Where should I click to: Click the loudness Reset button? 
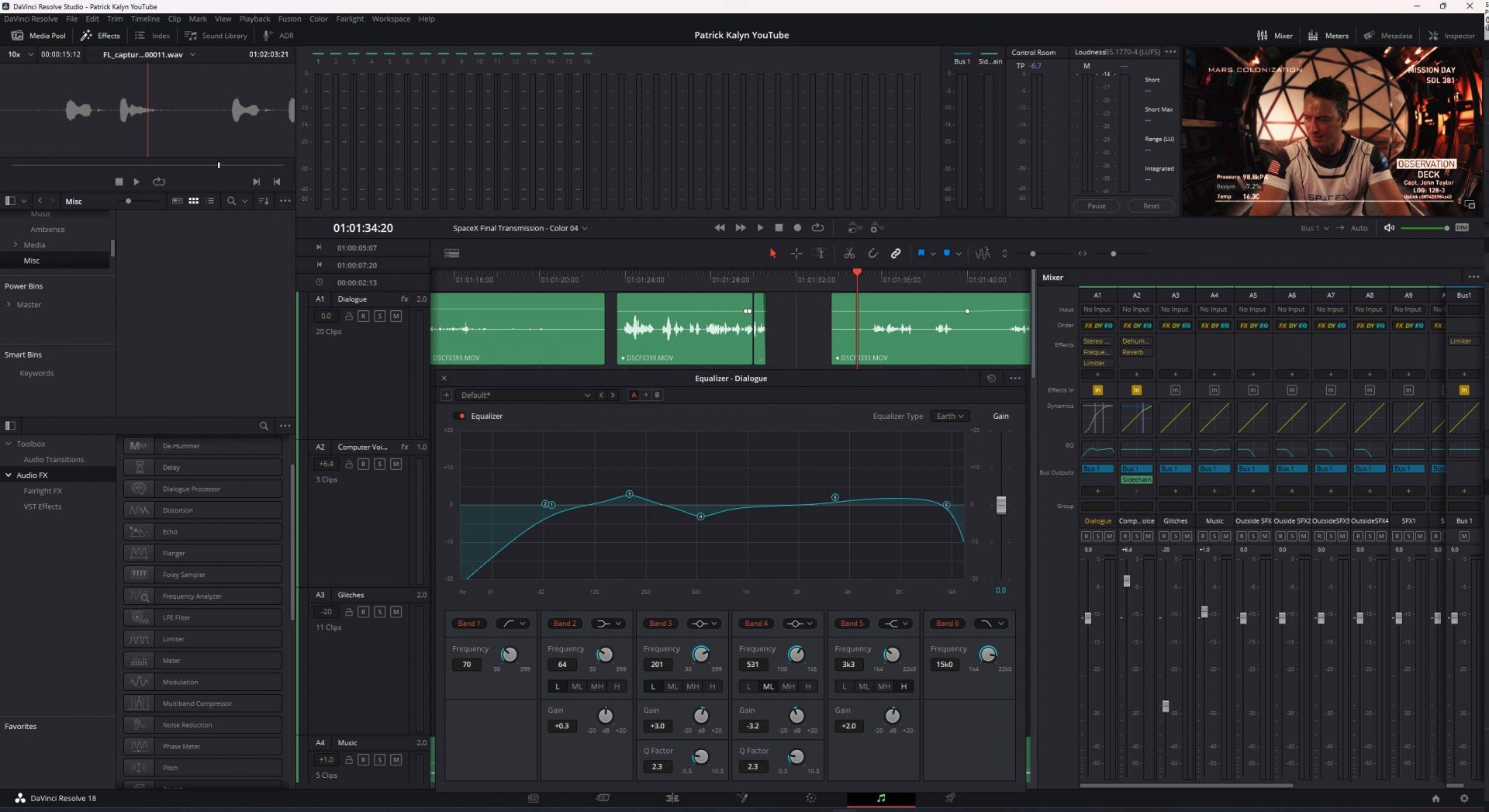click(x=1152, y=206)
